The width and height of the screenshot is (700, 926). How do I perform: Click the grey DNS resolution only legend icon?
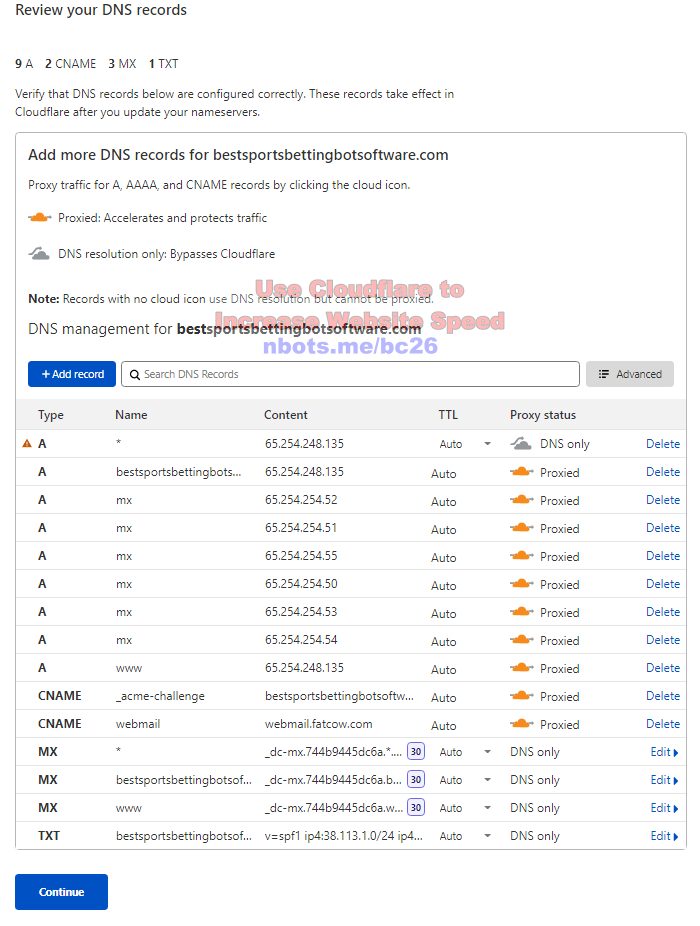pyautogui.click(x=39, y=253)
